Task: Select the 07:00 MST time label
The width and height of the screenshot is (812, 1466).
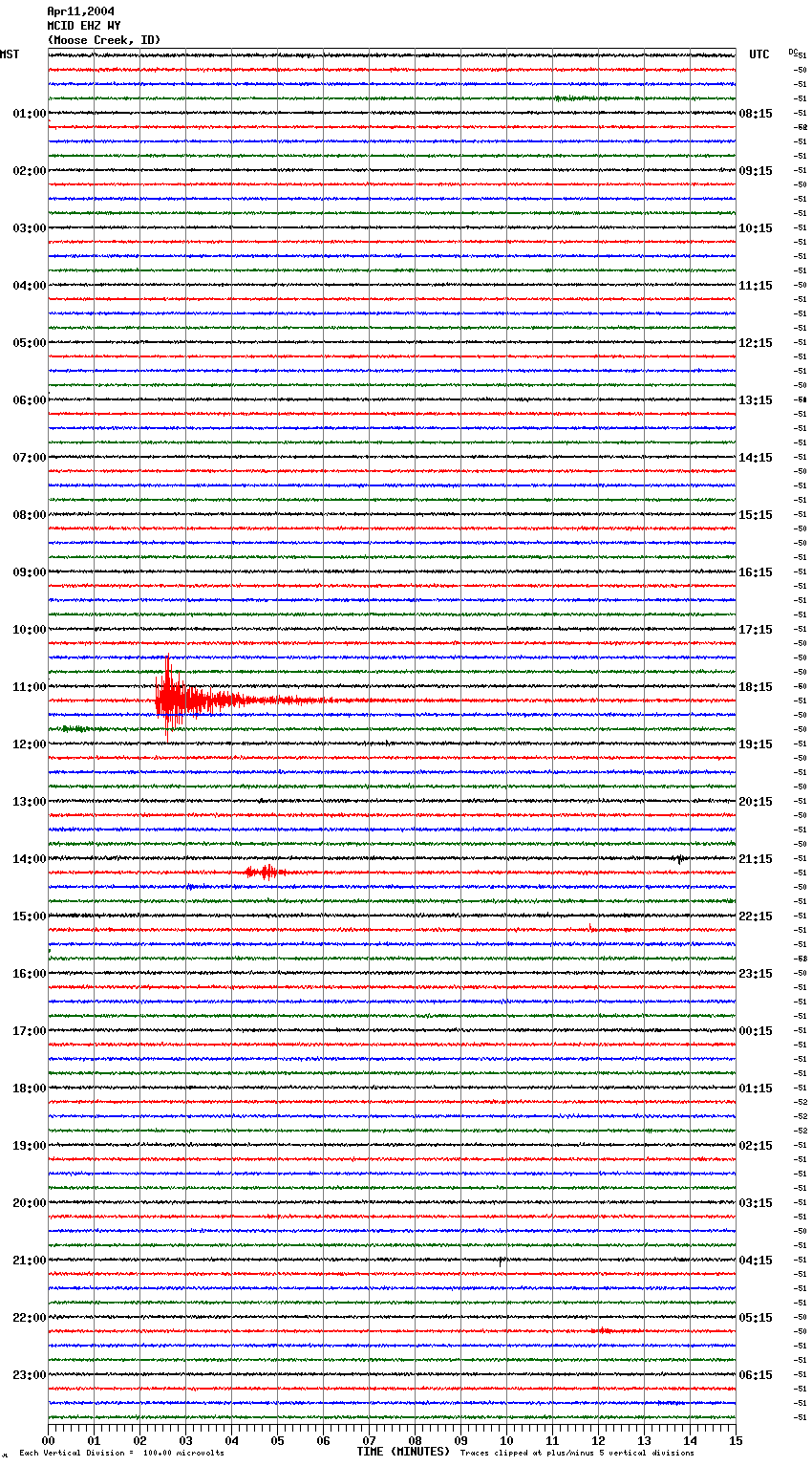Action: (x=30, y=458)
